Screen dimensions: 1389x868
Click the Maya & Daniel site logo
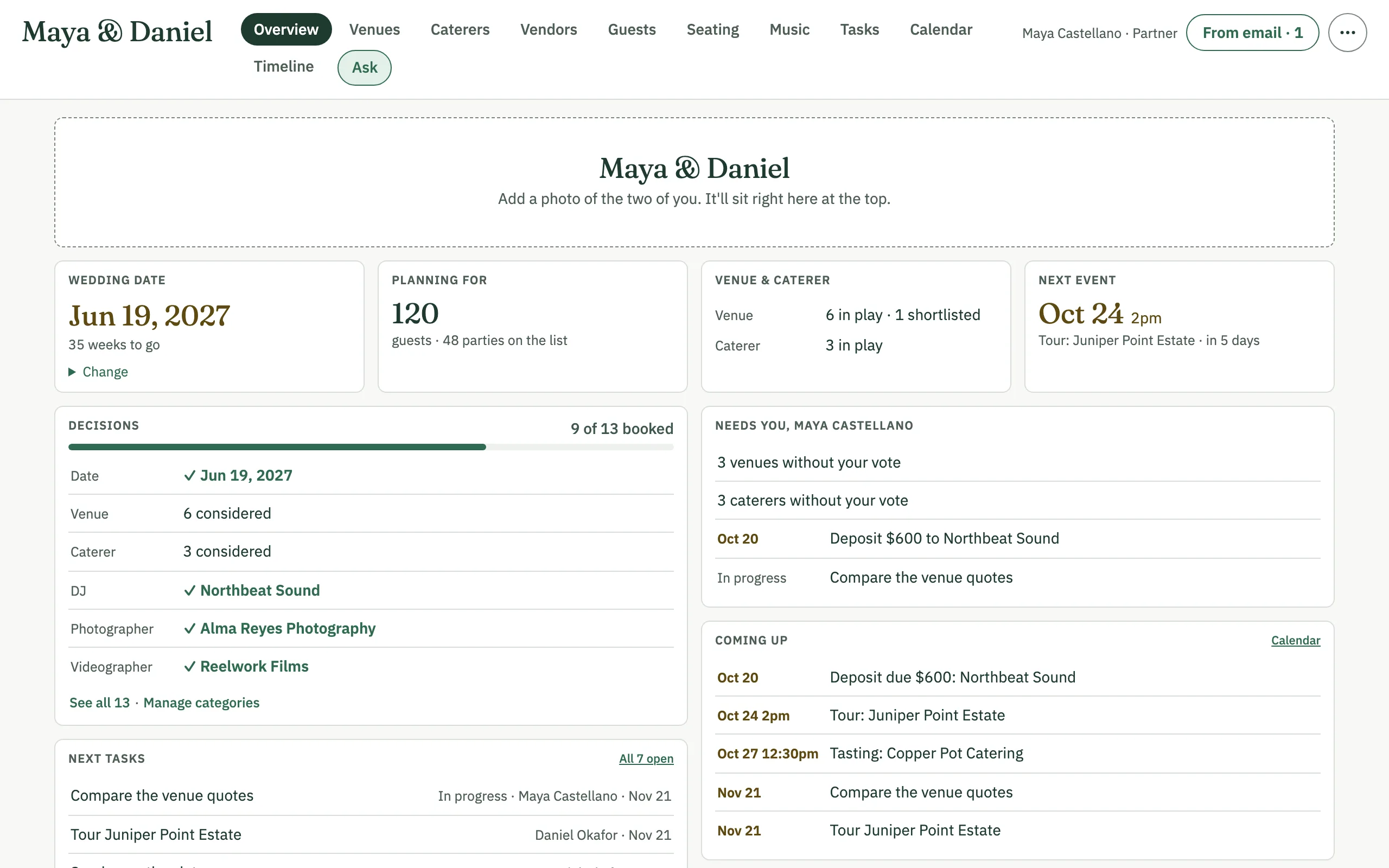pyautogui.click(x=117, y=31)
